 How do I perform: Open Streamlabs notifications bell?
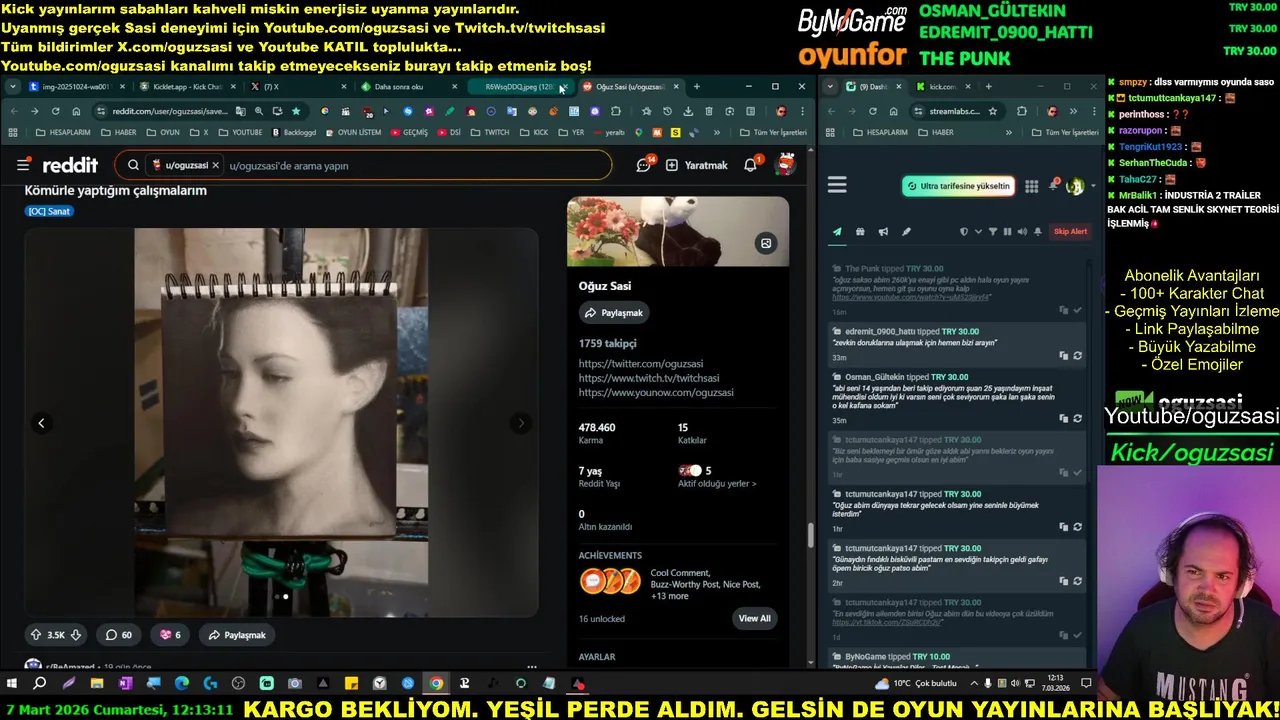click(x=1053, y=186)
